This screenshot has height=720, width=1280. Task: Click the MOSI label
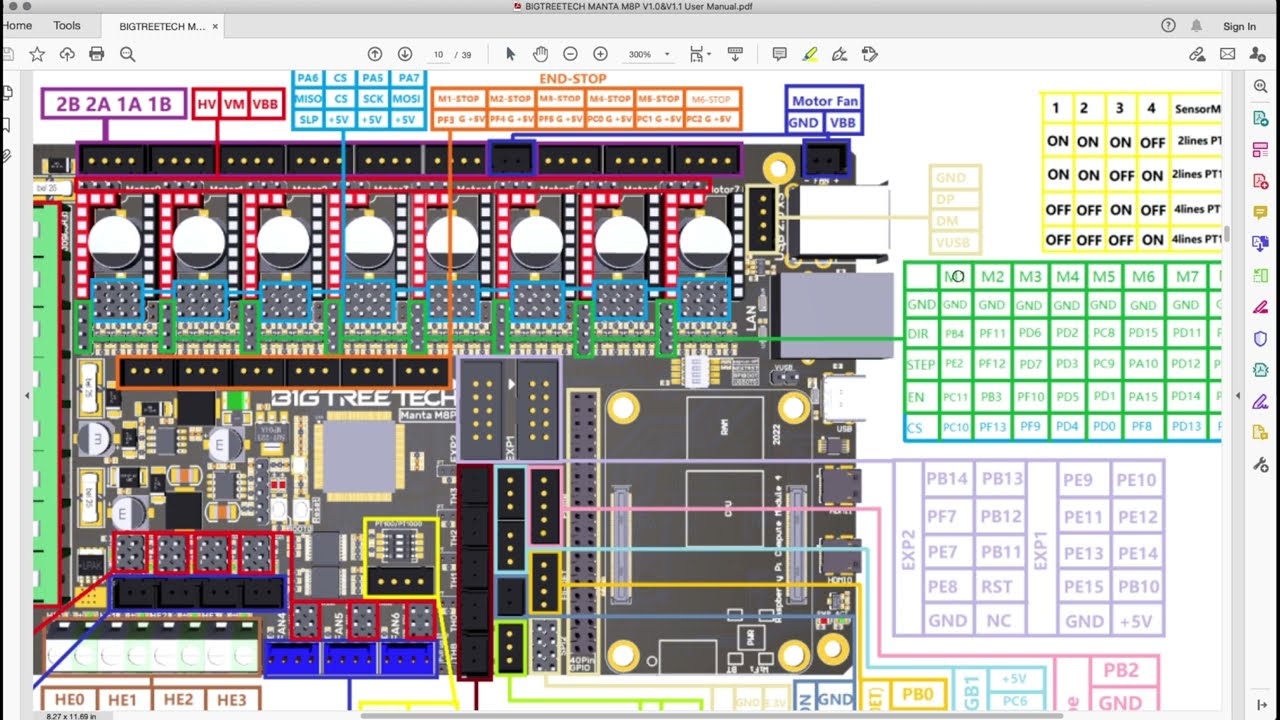coord(406,99)
